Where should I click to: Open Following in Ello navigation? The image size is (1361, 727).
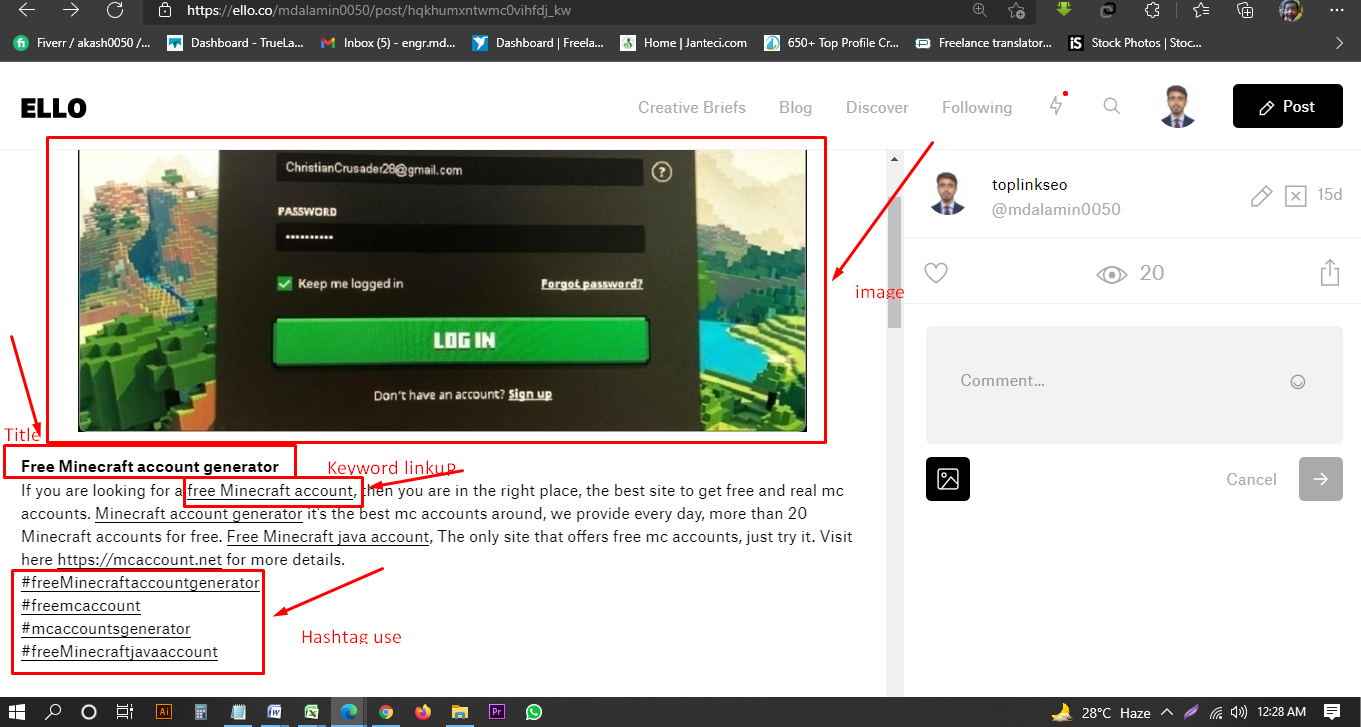click(x=976, y=108)
